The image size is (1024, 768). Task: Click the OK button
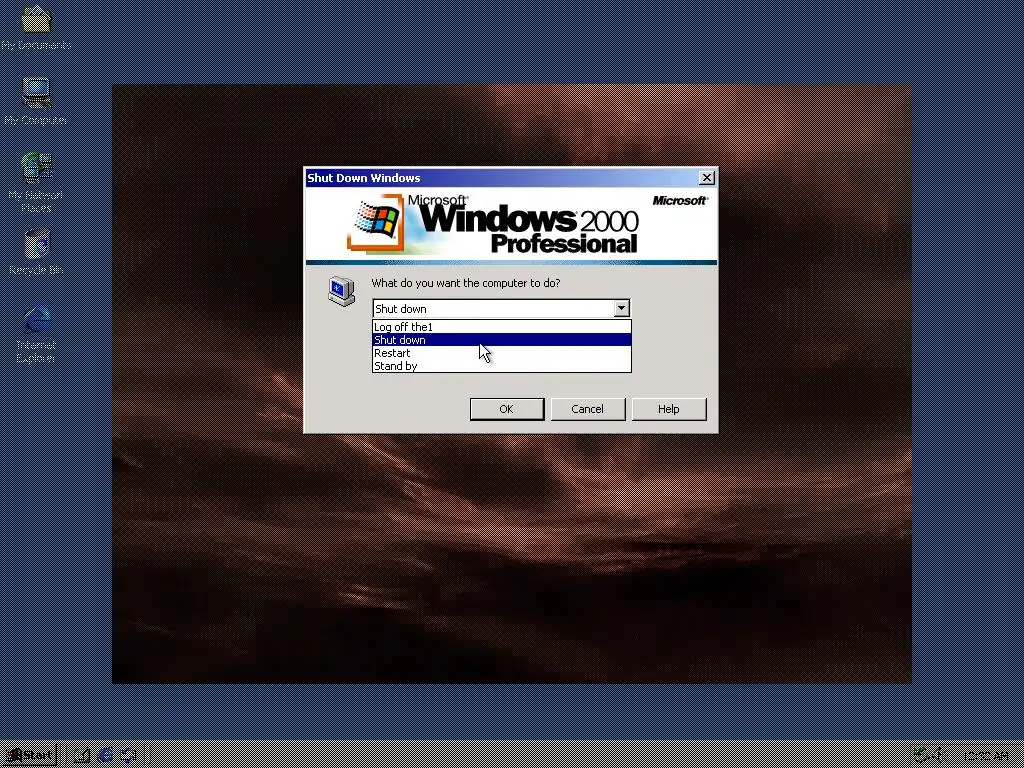(507, 409)
